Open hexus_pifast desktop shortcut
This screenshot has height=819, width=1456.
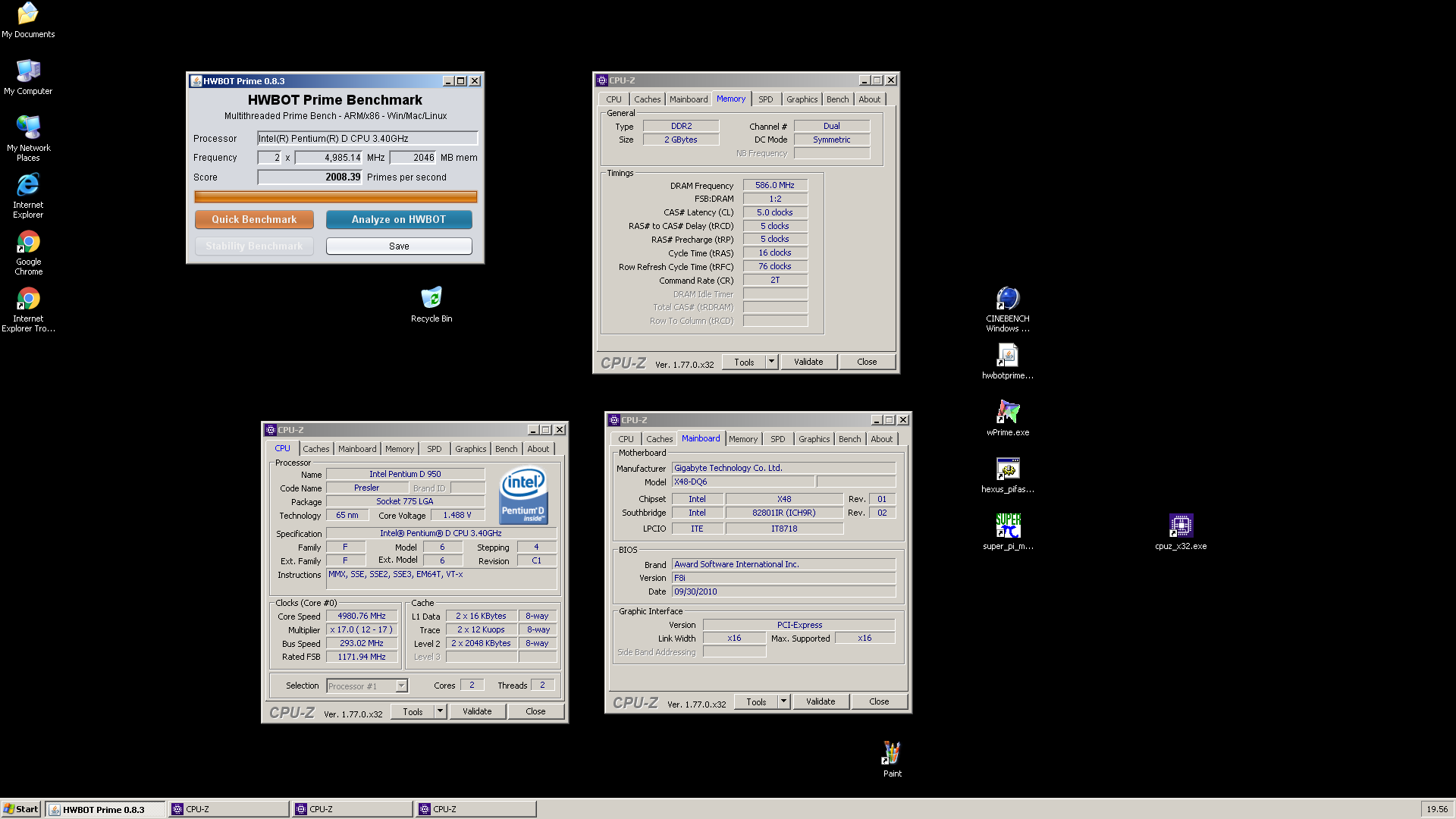click(x=1008, y=475)
